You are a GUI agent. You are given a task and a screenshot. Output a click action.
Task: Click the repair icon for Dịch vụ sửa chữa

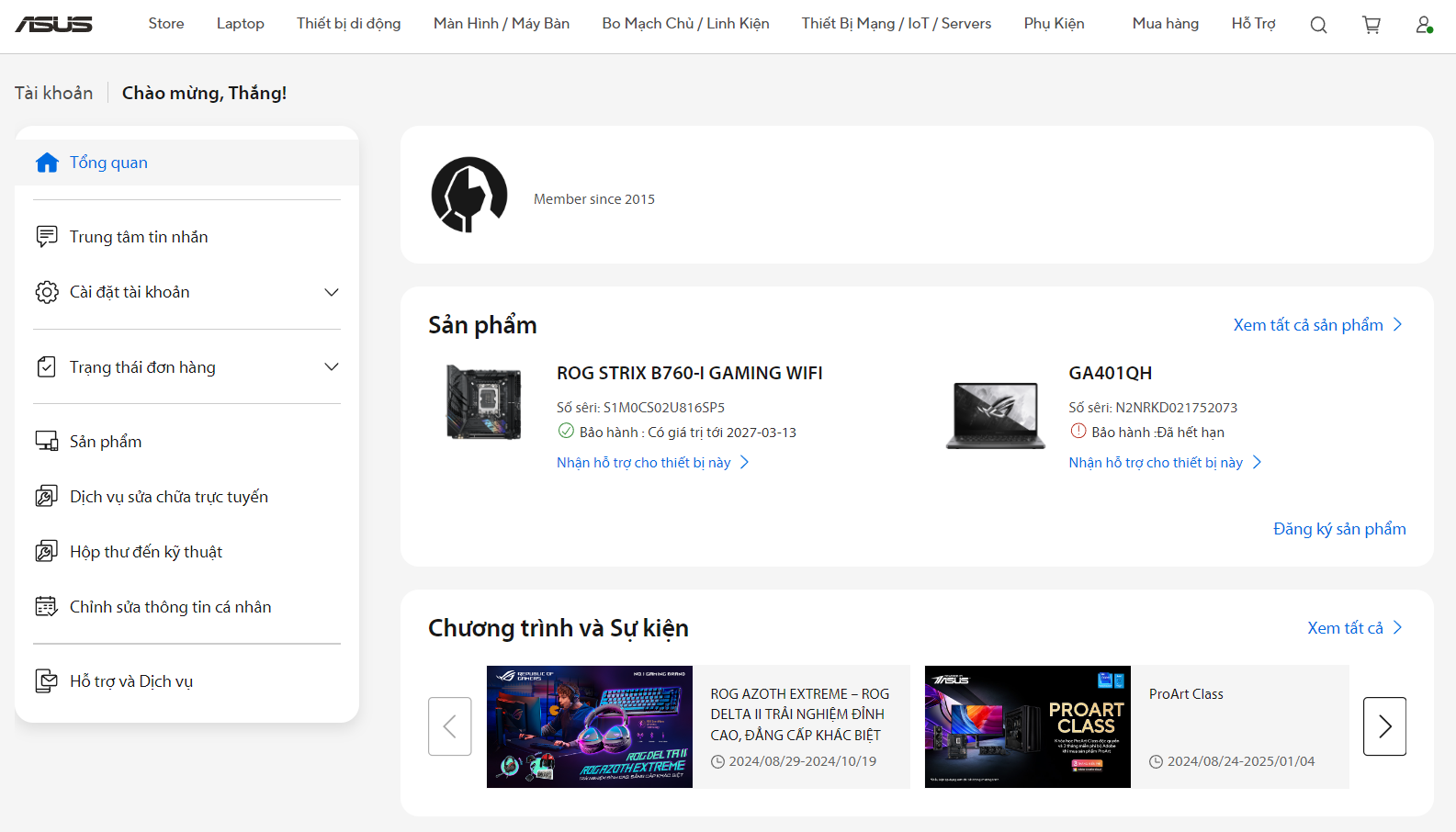(x=47, y=497)
